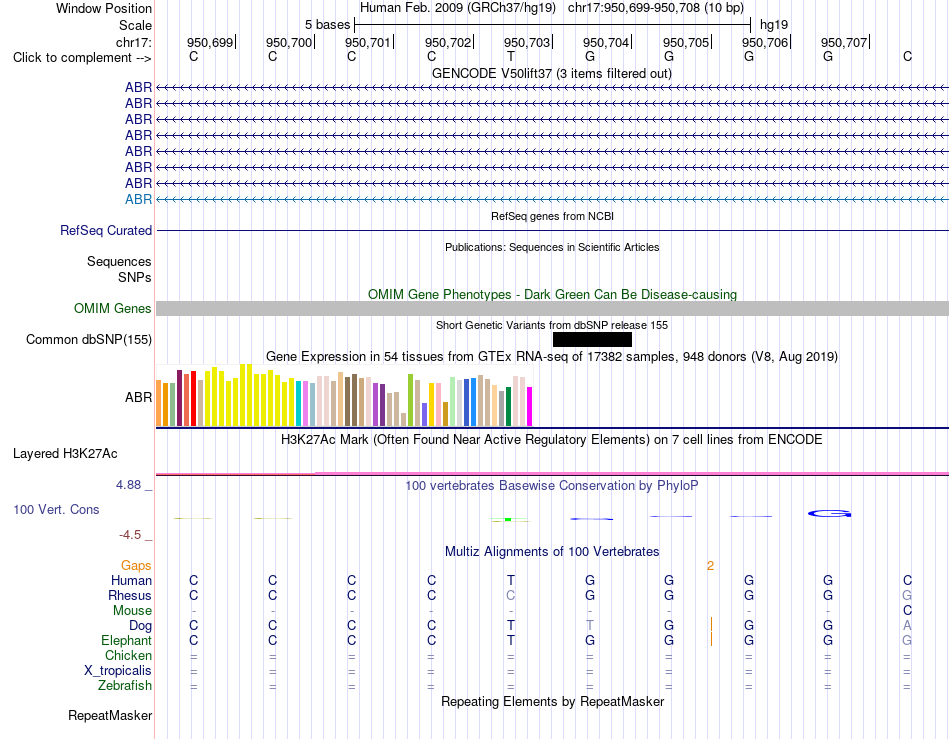Click the T base in the complement row
This screenshot has width=950, height=739.
point(511,56)
